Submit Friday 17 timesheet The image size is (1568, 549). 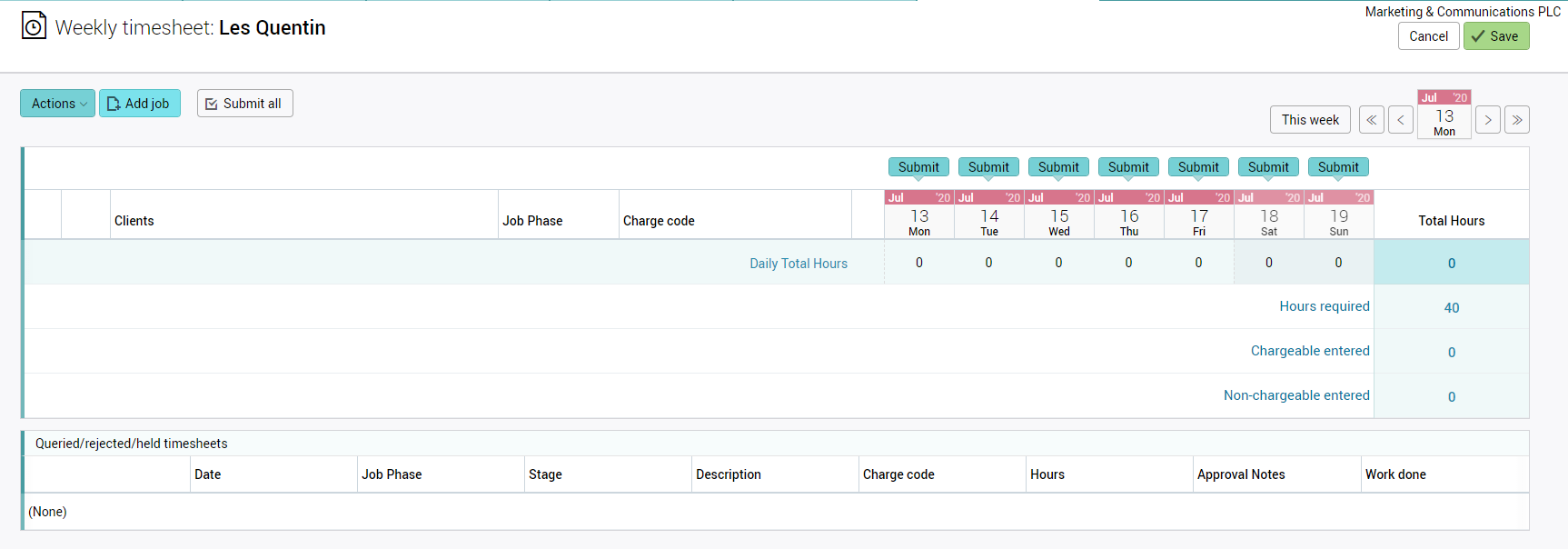(1198, 167)
